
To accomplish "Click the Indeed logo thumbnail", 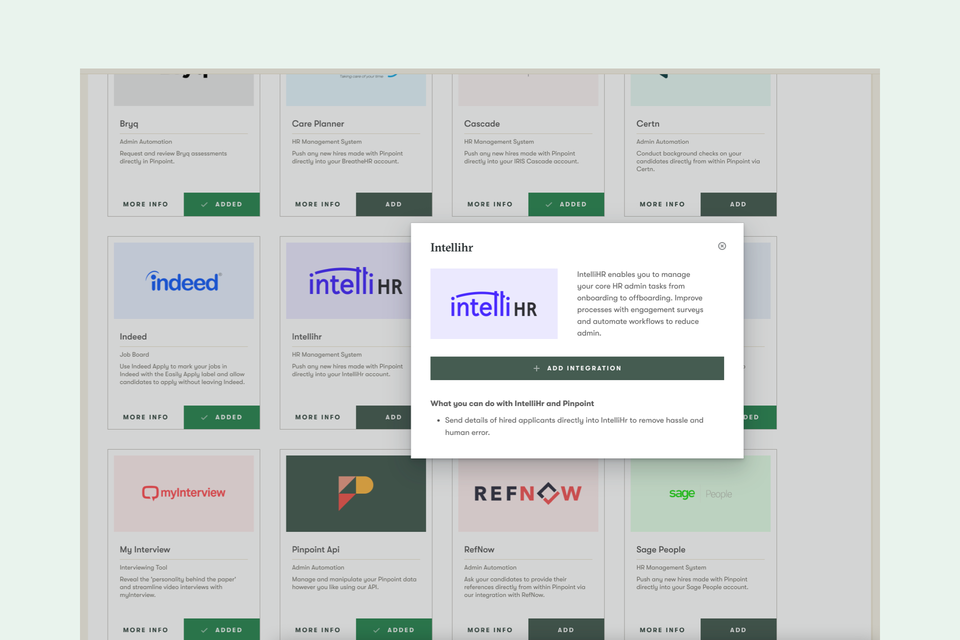I will [184, 280].
